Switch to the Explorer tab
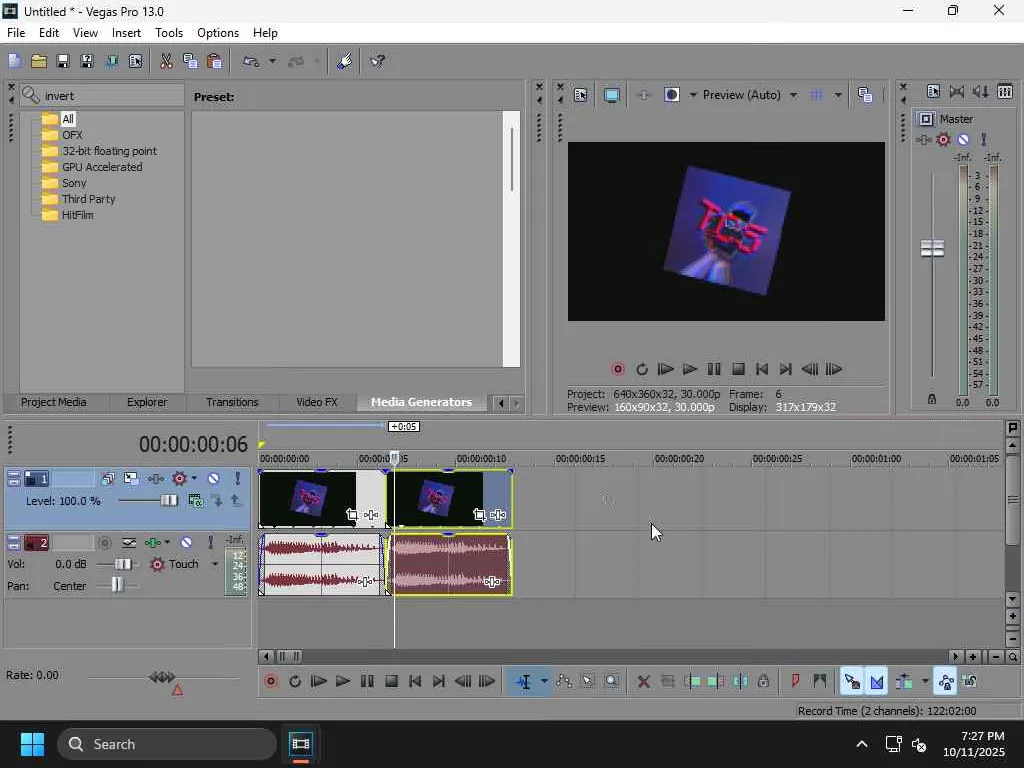Viewport: 1024px width, 768px height. pyautogui.click(x=147, y=402)
